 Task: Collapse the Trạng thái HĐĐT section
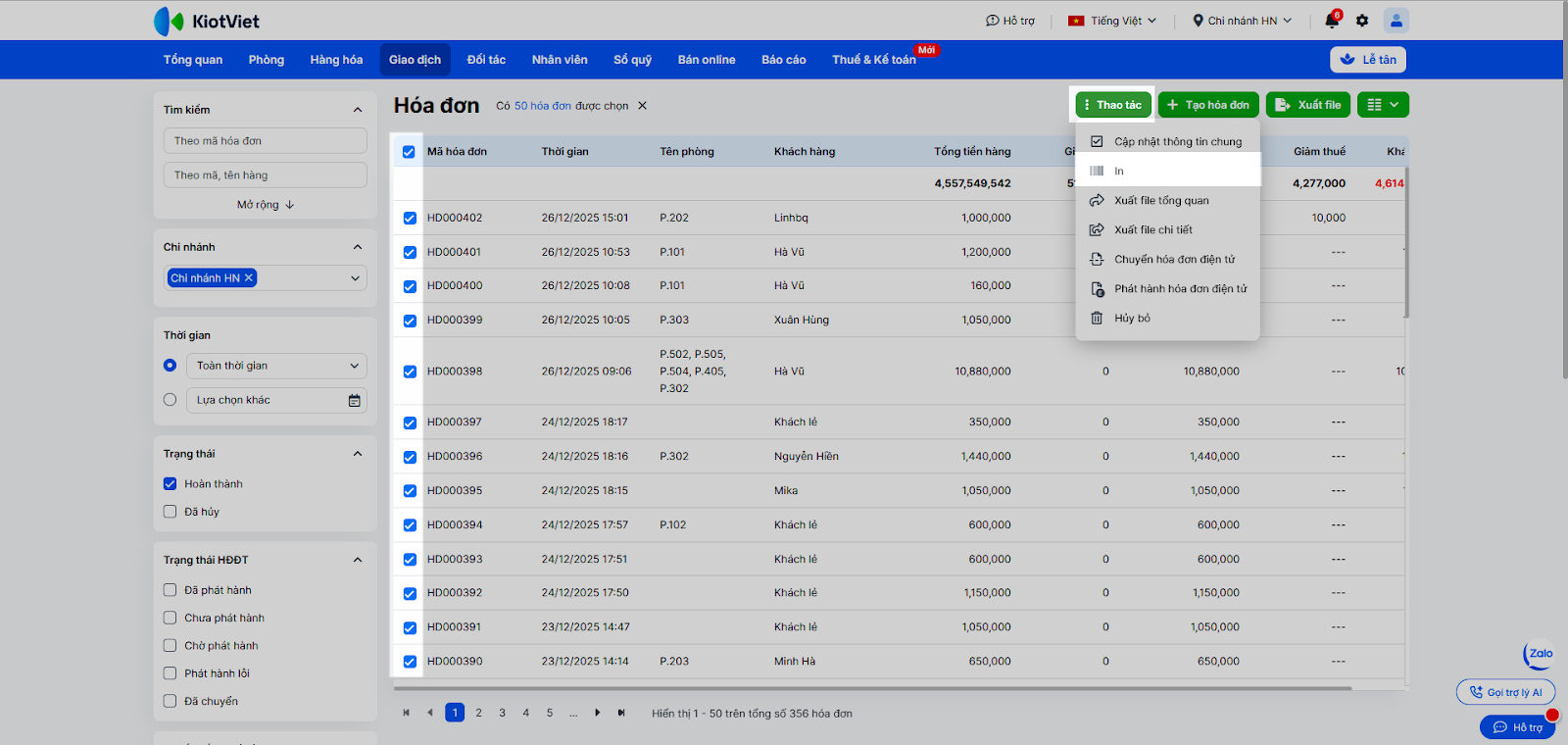click(358, 561)
